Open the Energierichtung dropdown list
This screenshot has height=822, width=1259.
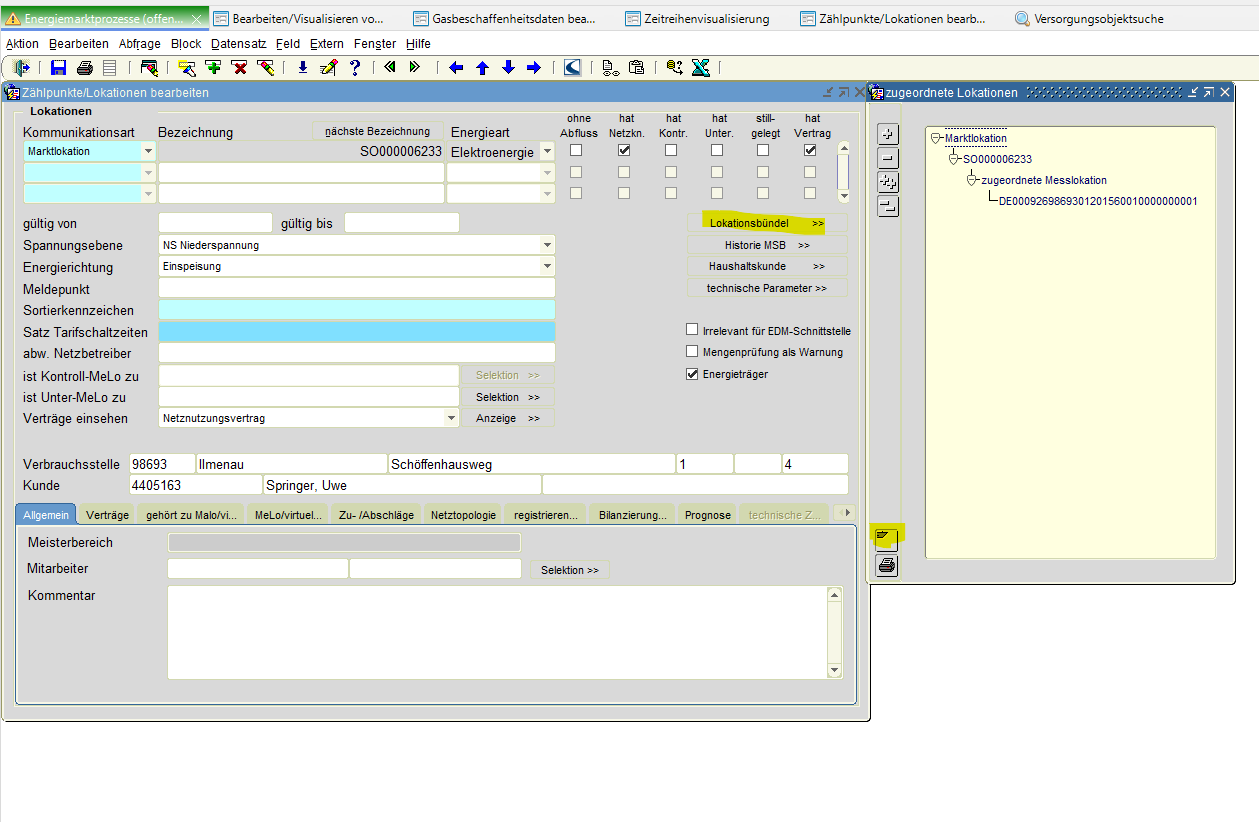pos(546,267)
